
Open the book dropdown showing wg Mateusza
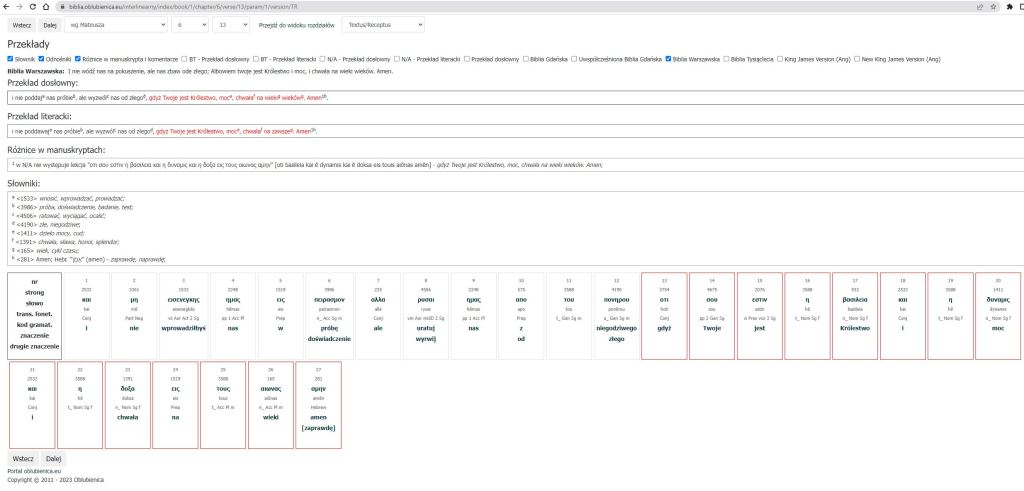pyautogui.click(x=113, y=23)
